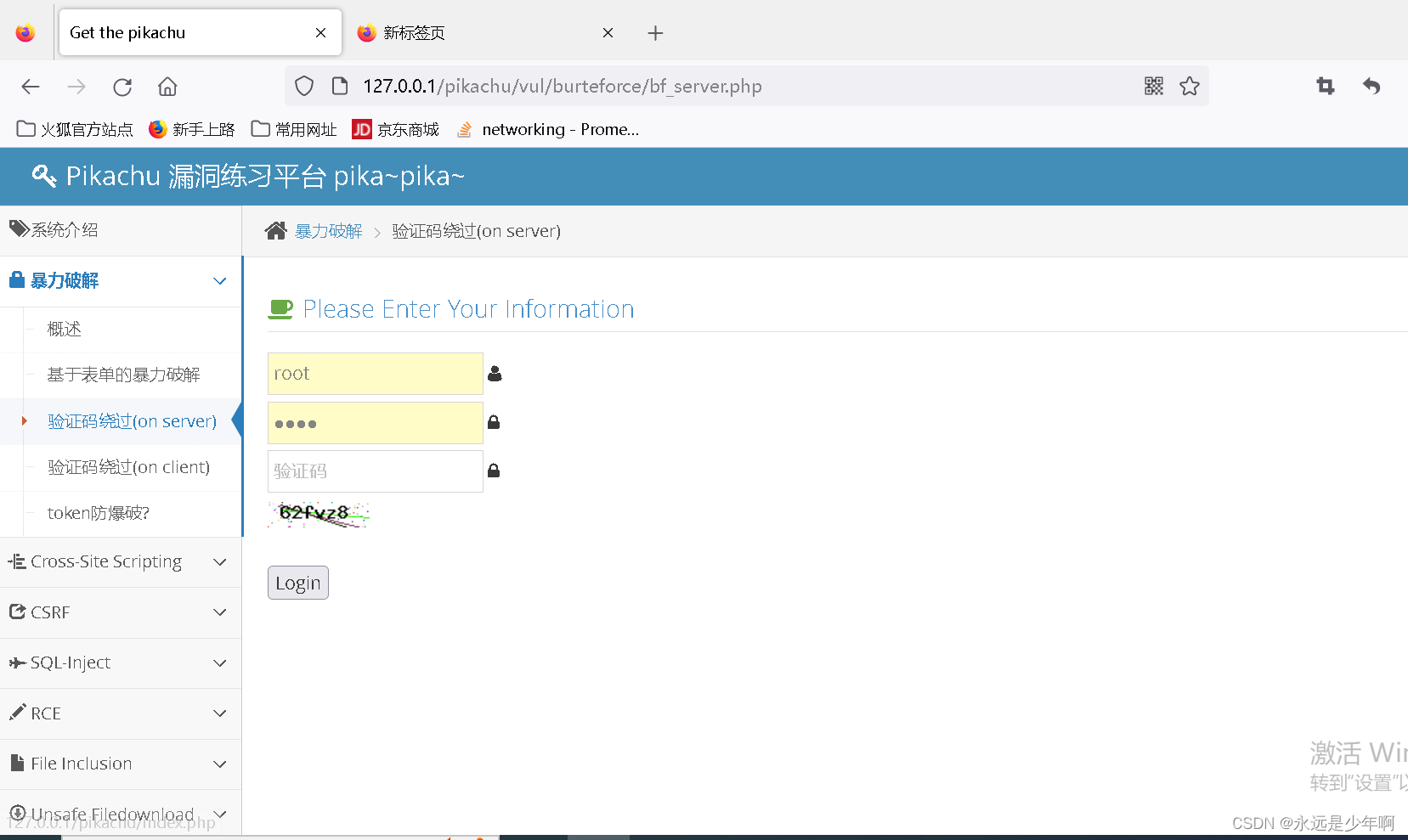Expand the RCE chevron
This screenshot has height=840, width=1408.
[x=220, y=713]
